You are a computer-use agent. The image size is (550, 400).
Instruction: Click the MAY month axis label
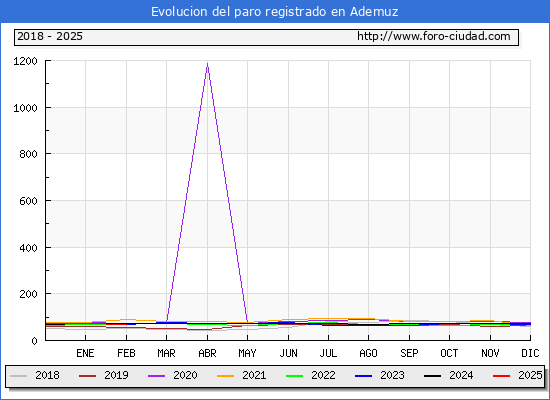pyautogui.click(x=247, y=353)
